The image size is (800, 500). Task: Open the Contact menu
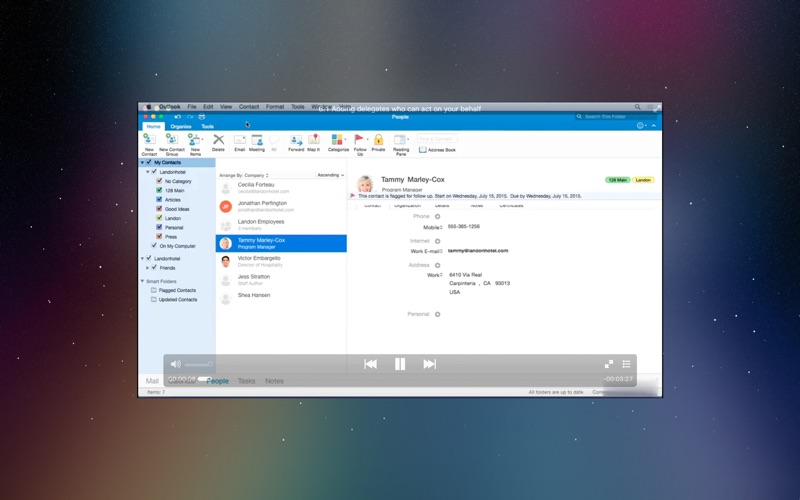pos(248,107)
